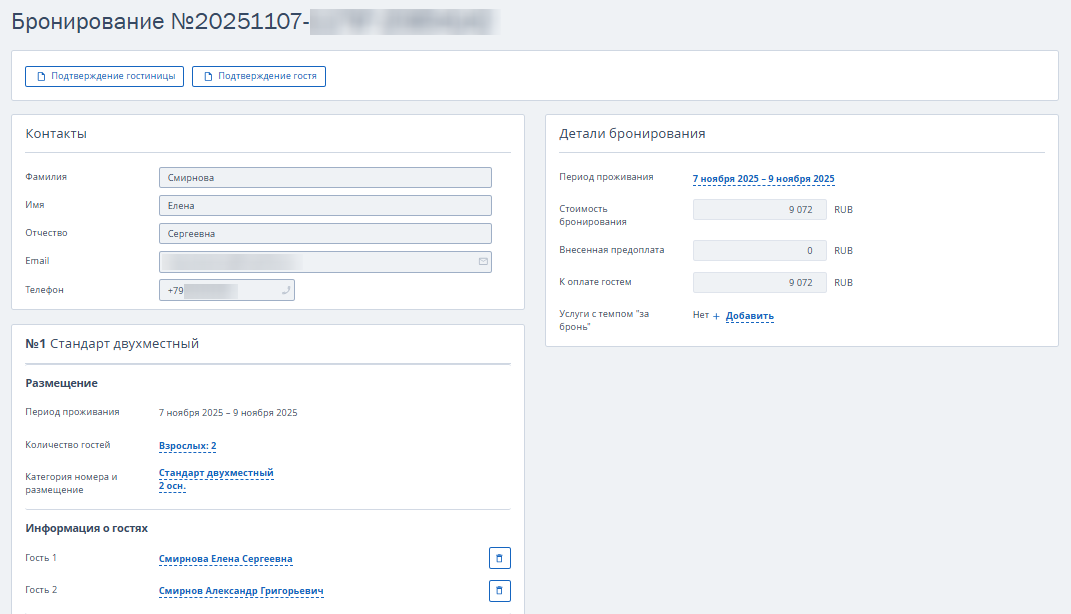Open guest link Смирнов Александр Григорьевич

tap(241, 591)
